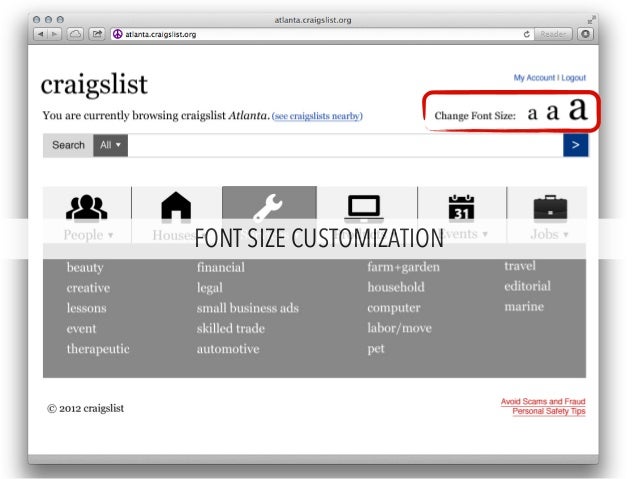Image resolution: width=638 pixels, height=479 pixels.
Task: Select the skilled trade category
Action: [x=231, y=328]
